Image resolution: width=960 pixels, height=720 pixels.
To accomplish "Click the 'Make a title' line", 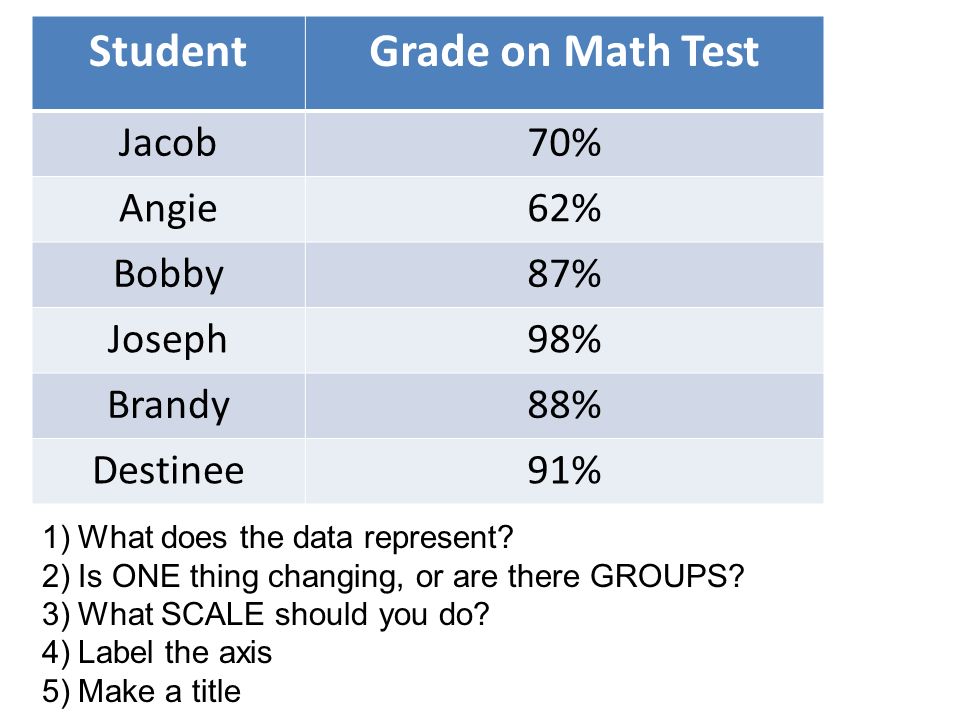I will (141, 692).
